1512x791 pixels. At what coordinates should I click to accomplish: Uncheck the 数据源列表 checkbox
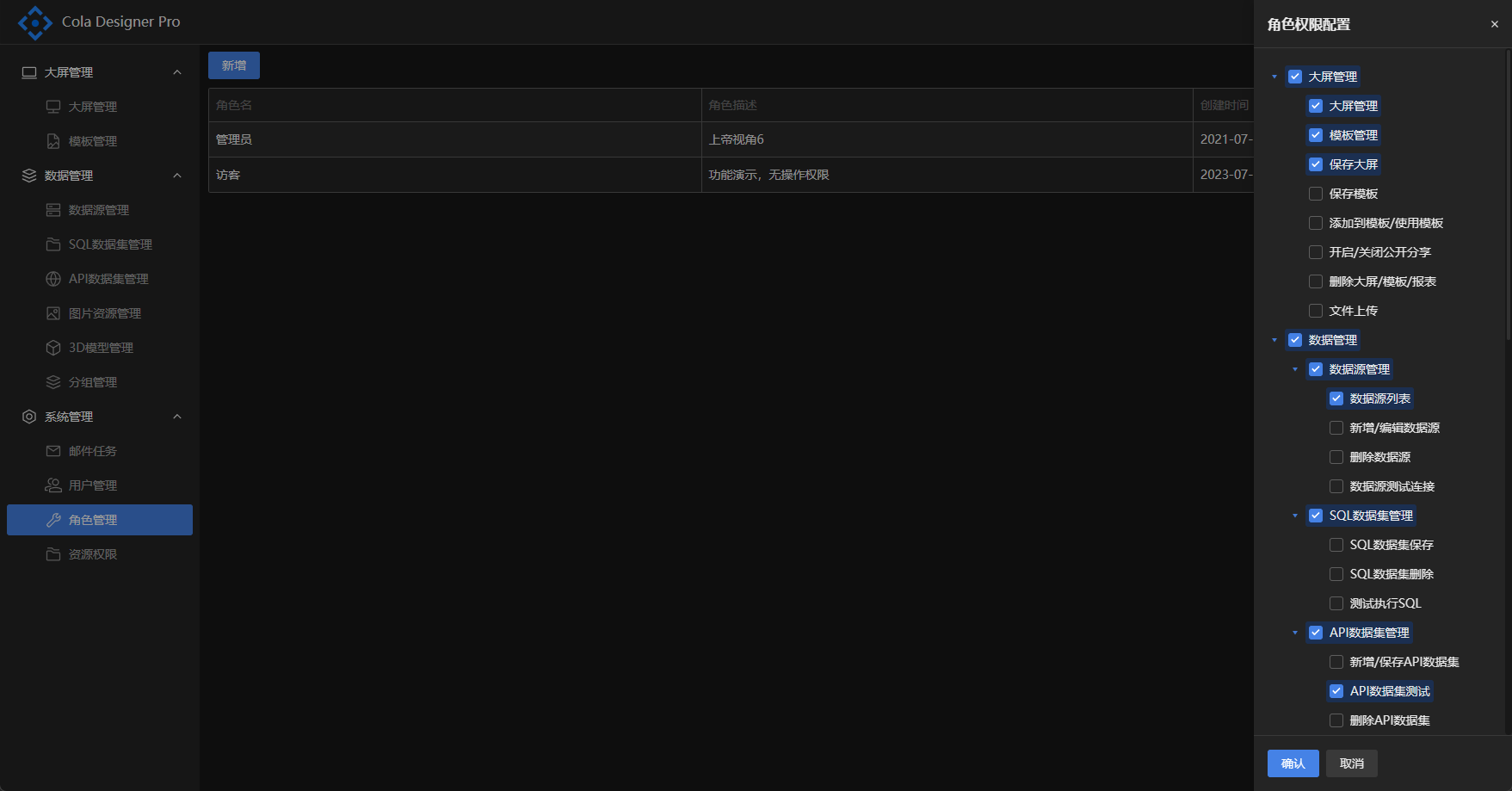tap(1336, 399)
